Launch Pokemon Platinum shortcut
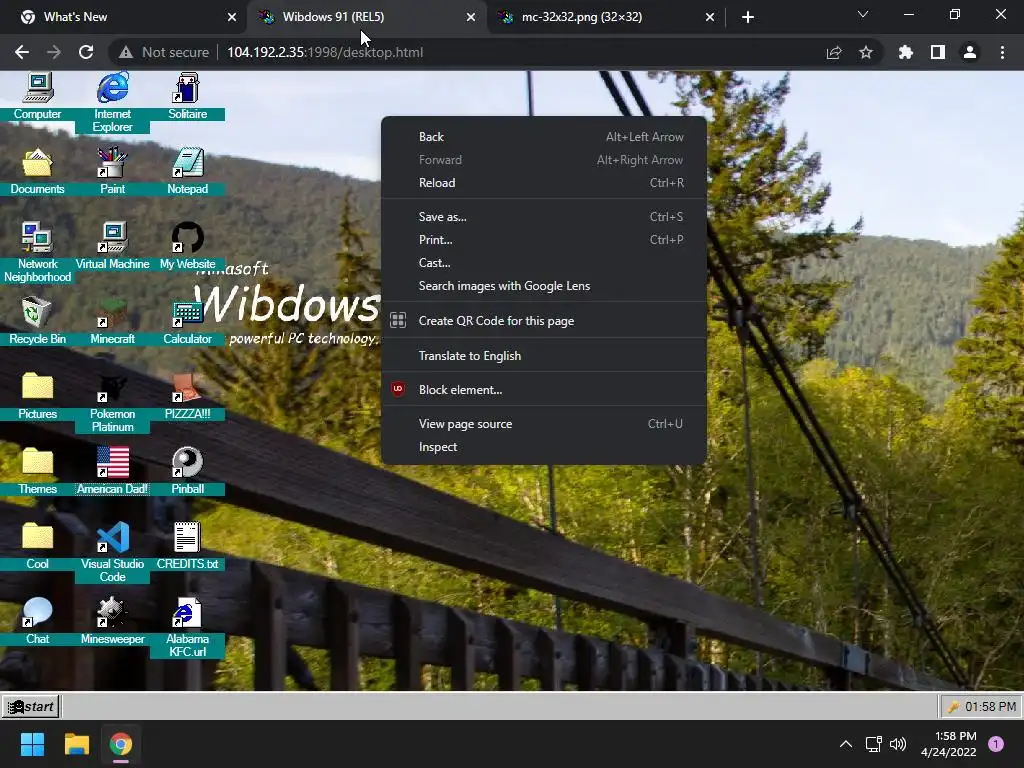1024x768 pixels. click(x=112, y=402)
